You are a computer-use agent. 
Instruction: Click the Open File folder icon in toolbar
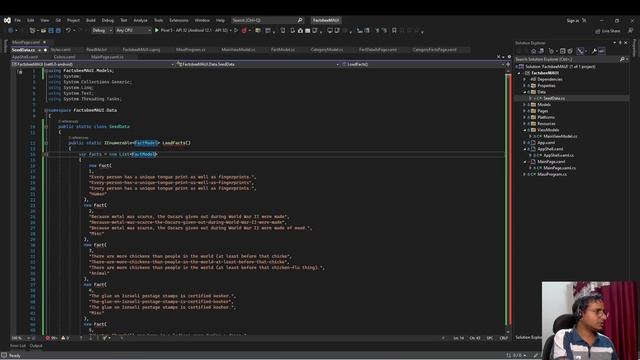pos(43,30)
